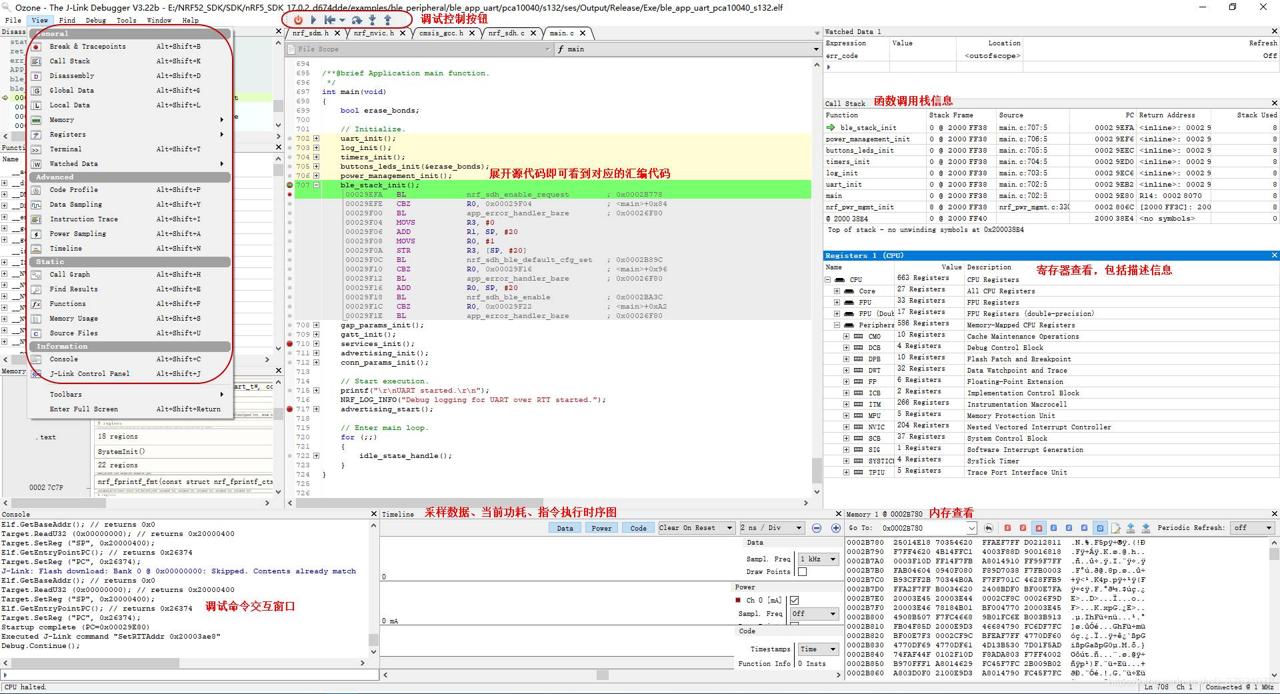Open the Go To address combo box
Image resolution: width=1280 pixels, height=694 pixels.
pyautogui.click(x=927, y=528)
